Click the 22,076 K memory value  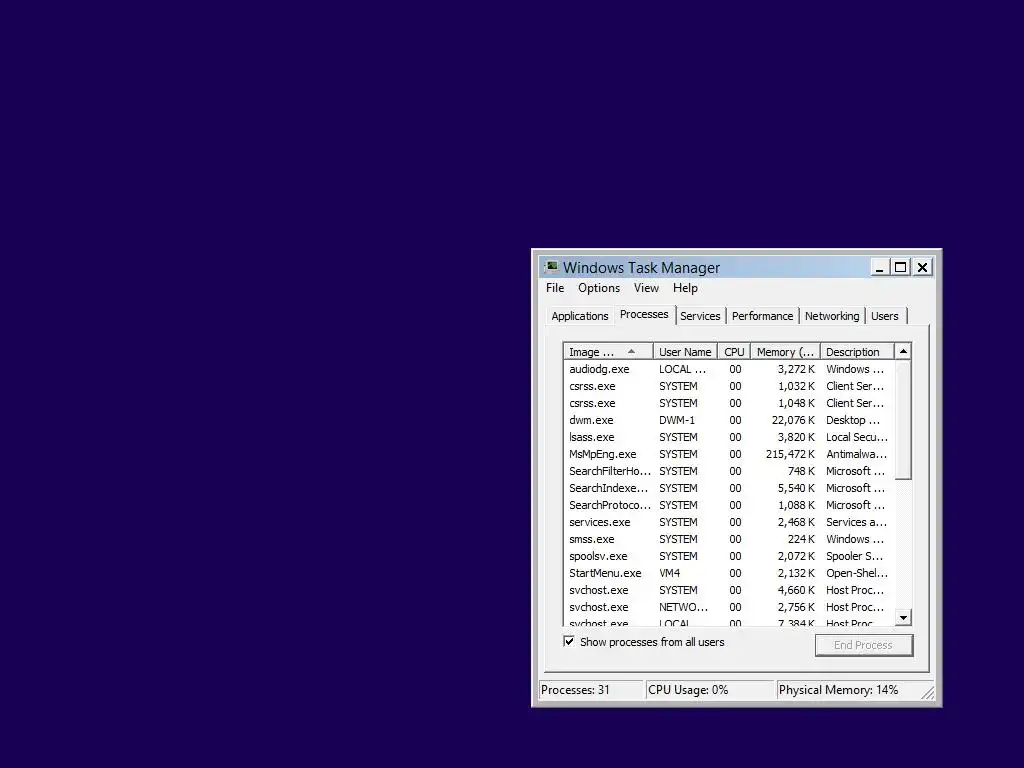coord(793,420)
